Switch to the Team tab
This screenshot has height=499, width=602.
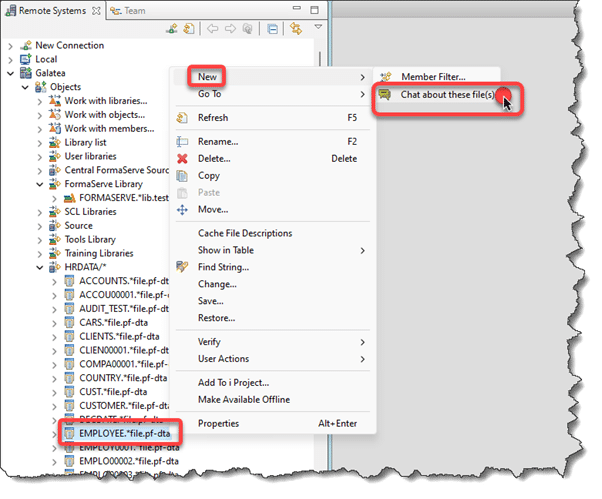(x=131, y=10)
